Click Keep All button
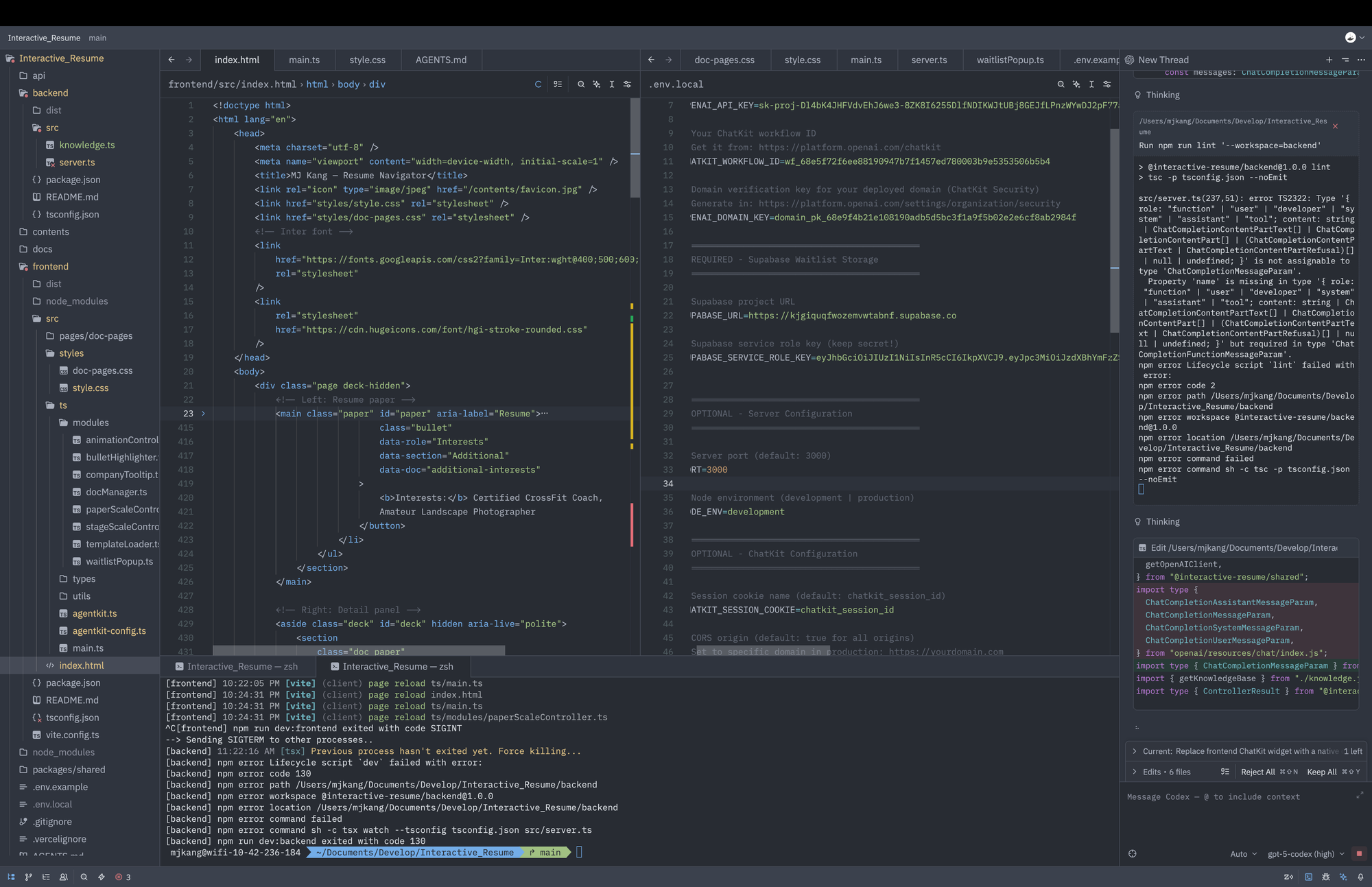The height and width of the screenshot is (887, 1372). [x=1321, y=772]
